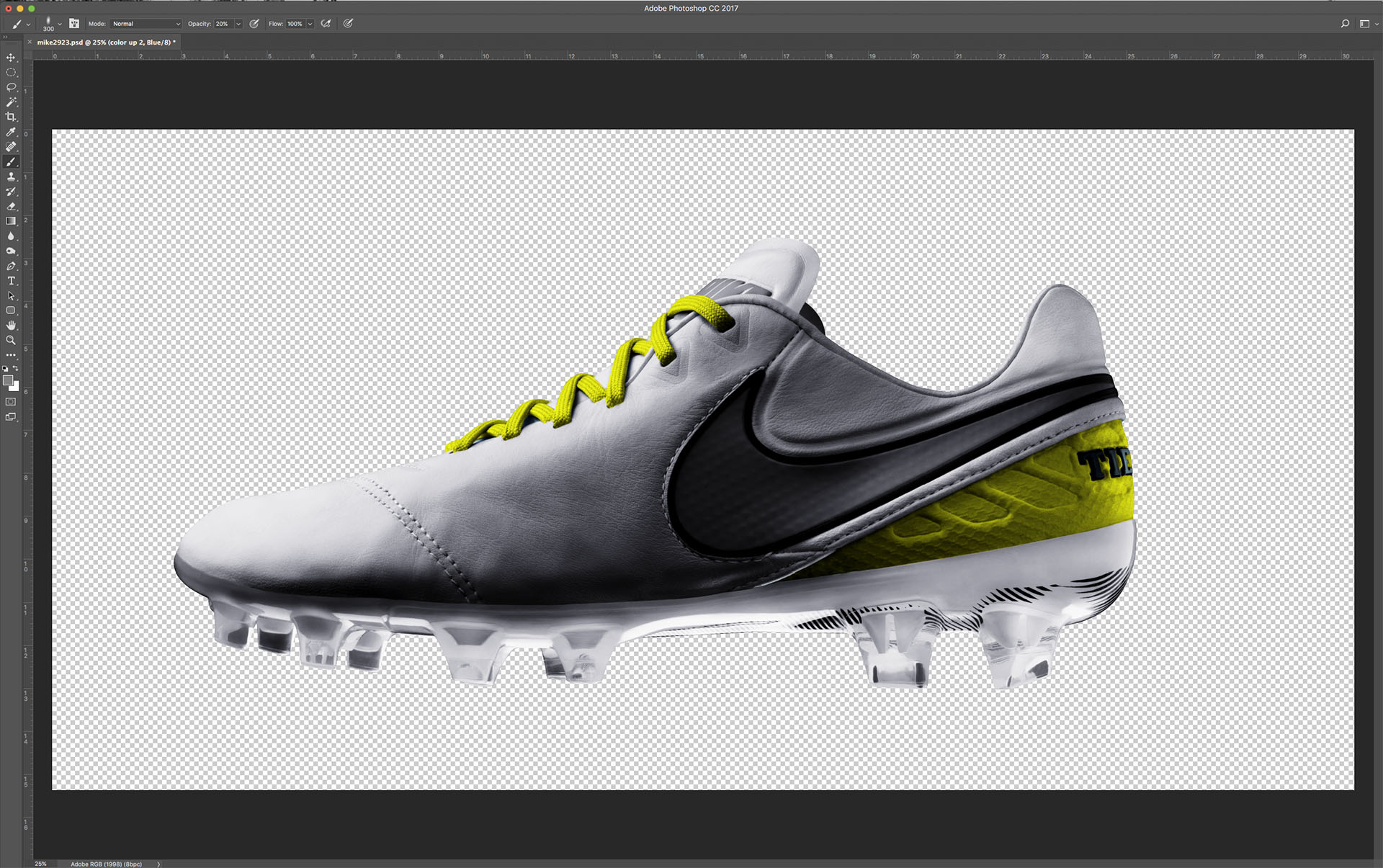The height and width of the screenshot is (868, 1383).
Task: Enable airbrush-style build-up effects
Action: 326,24
